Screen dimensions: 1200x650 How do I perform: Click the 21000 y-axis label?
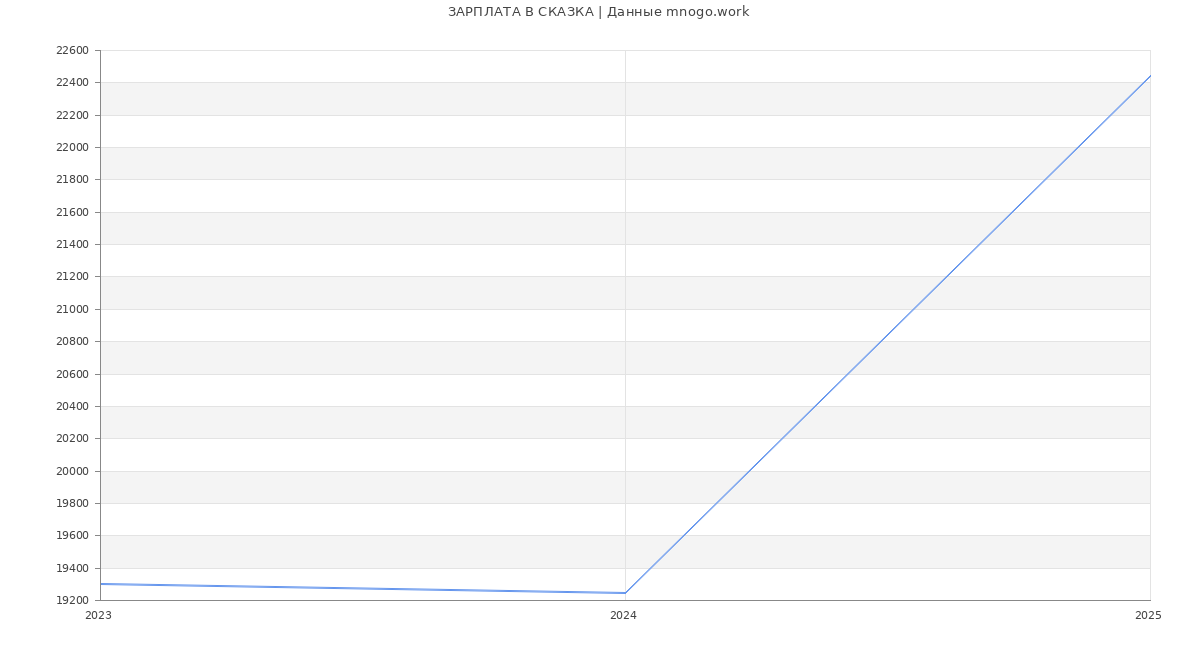(72, 309)
